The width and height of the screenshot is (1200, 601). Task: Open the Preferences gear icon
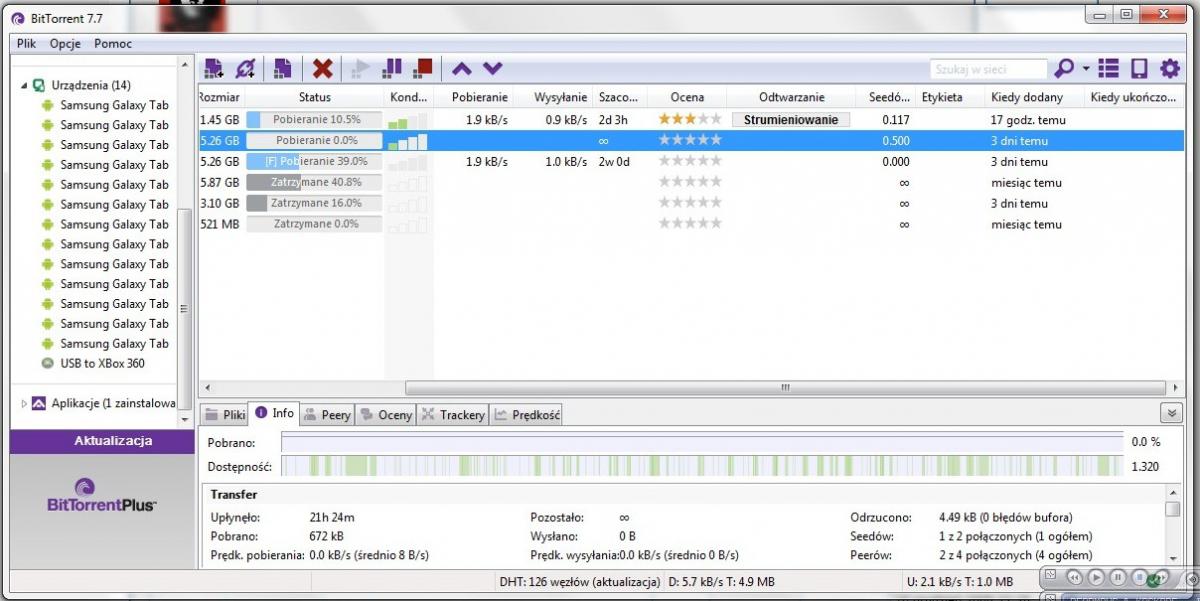pyautogui.click(x=1169, y=69)
